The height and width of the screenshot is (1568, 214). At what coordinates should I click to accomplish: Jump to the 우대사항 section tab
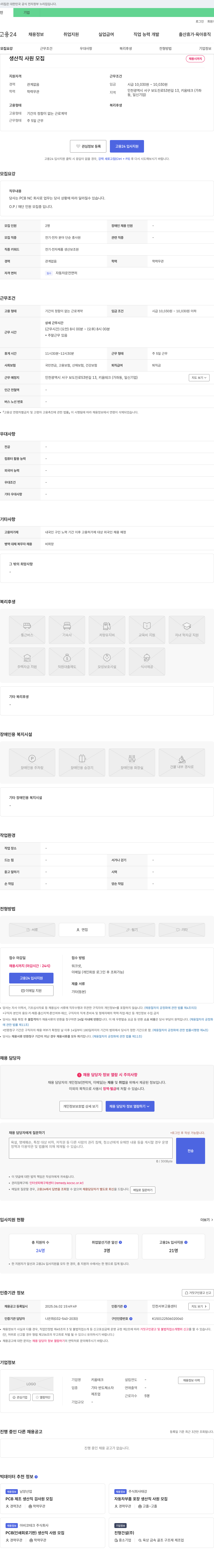[x=86, y=49]
